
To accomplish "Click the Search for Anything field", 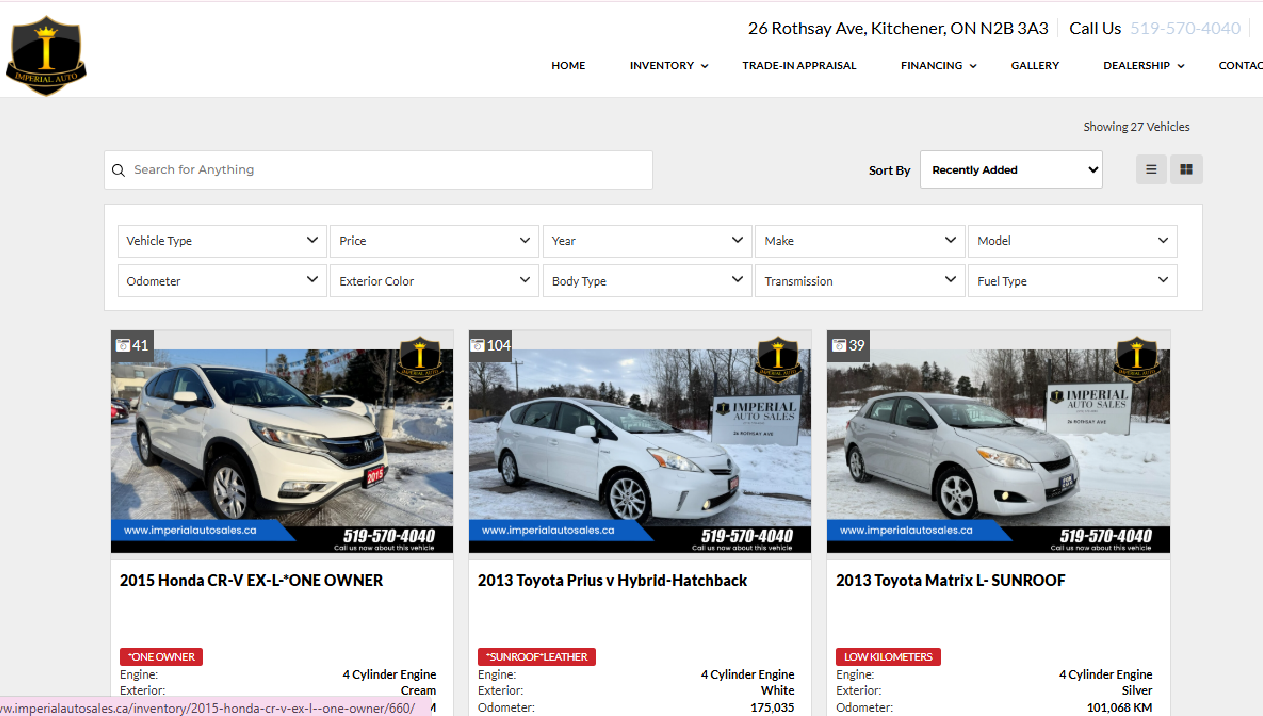I will (390, 170).
